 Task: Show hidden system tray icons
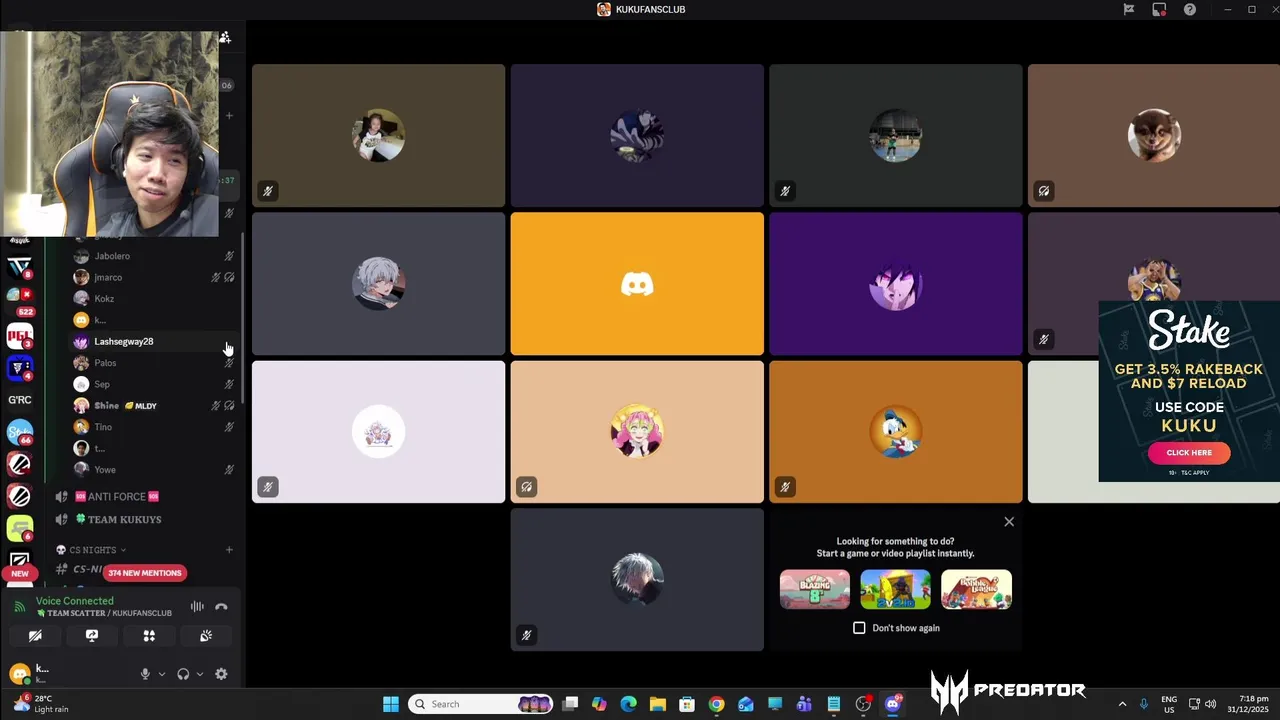[x=1122, y=704]
